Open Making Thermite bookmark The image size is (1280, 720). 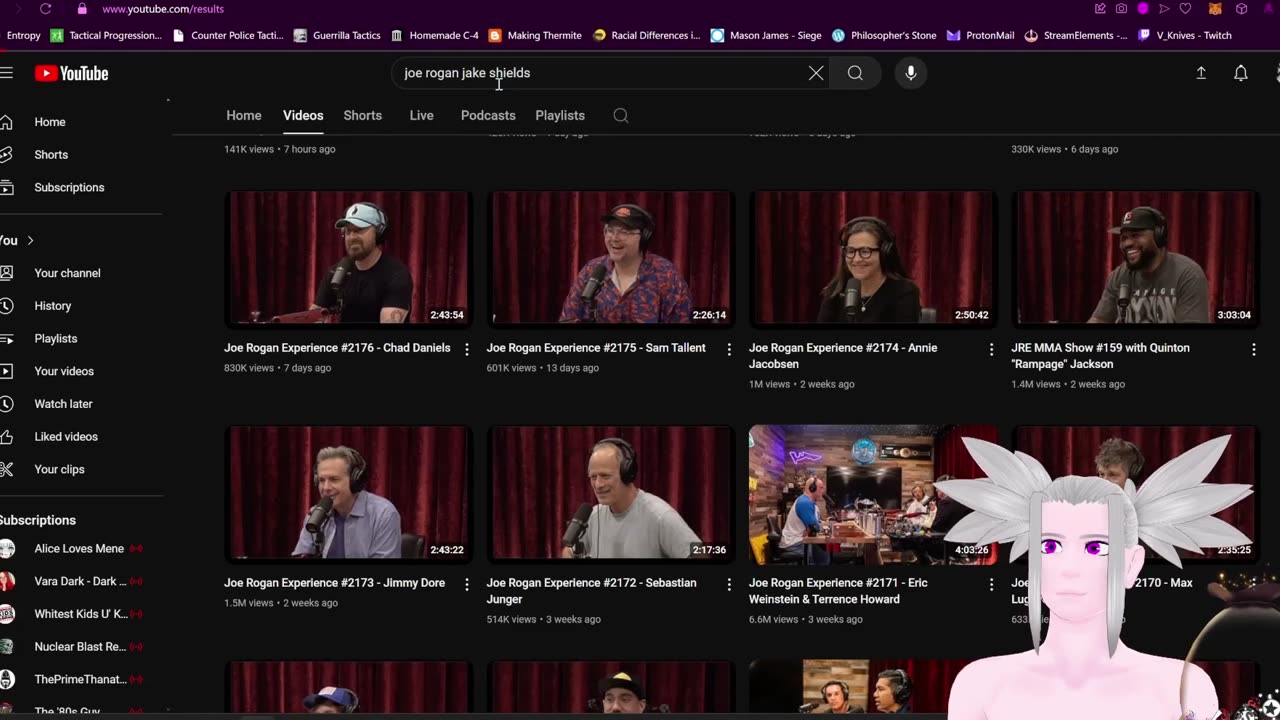[535, 35]
